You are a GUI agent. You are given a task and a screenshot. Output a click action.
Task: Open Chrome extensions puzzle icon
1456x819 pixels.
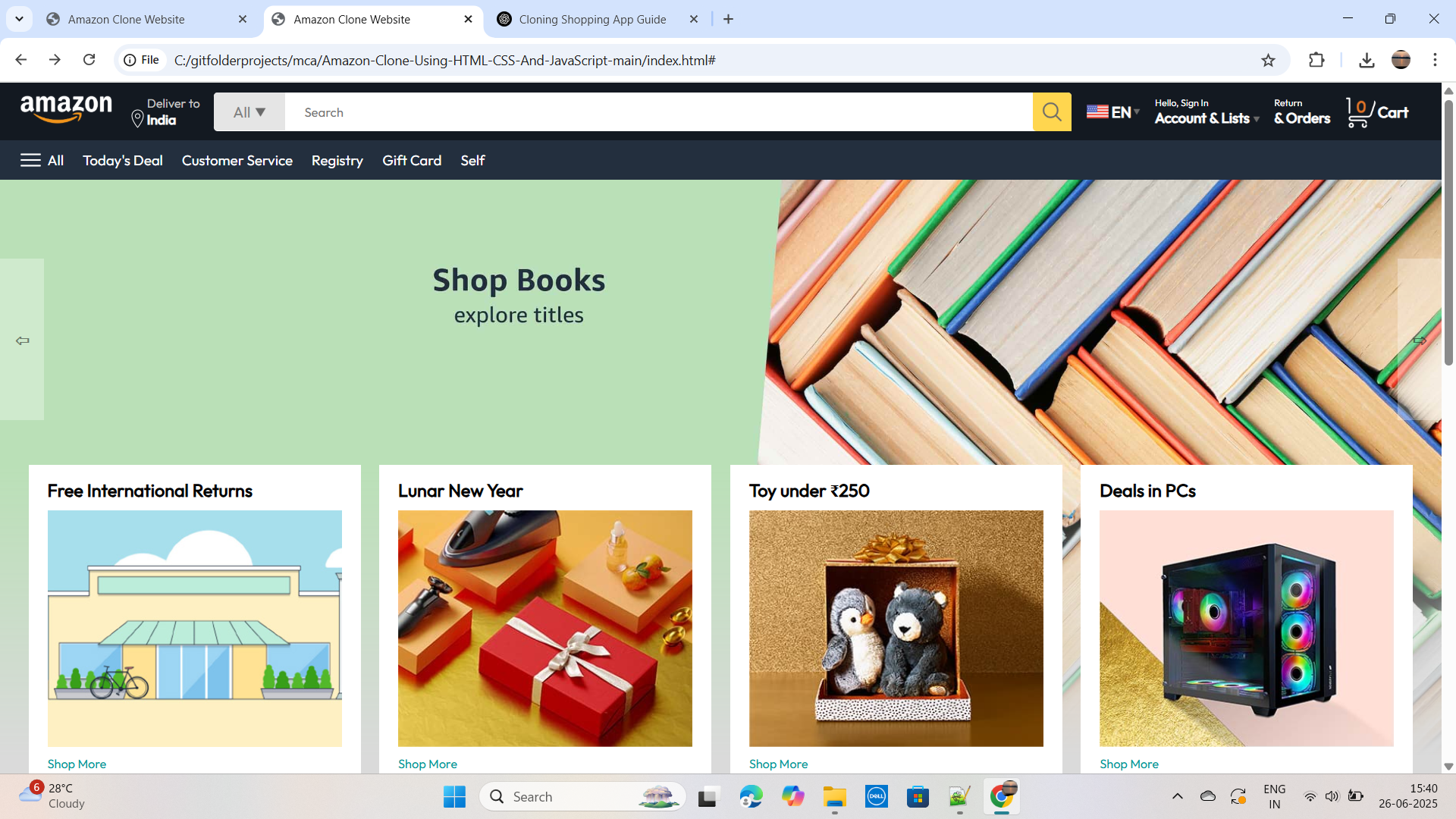click(x=1316, y=60)
